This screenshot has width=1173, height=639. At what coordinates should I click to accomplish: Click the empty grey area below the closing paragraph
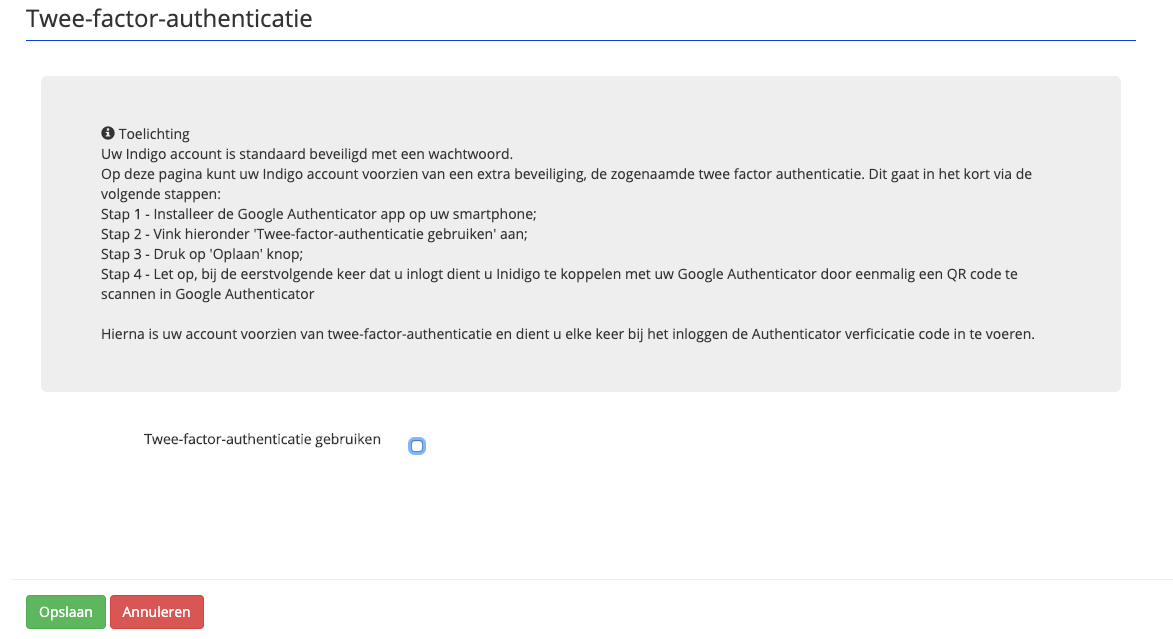(581, 367)
